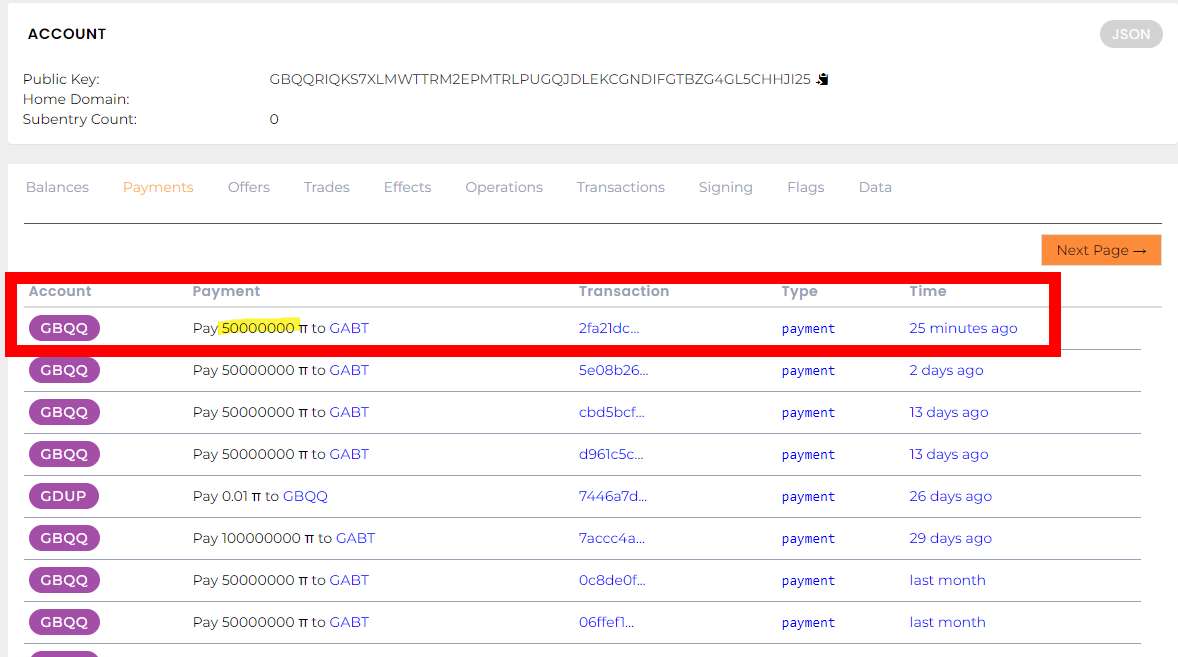
Task: Open transaction 7446a7d link
Action: click(612, 496)
